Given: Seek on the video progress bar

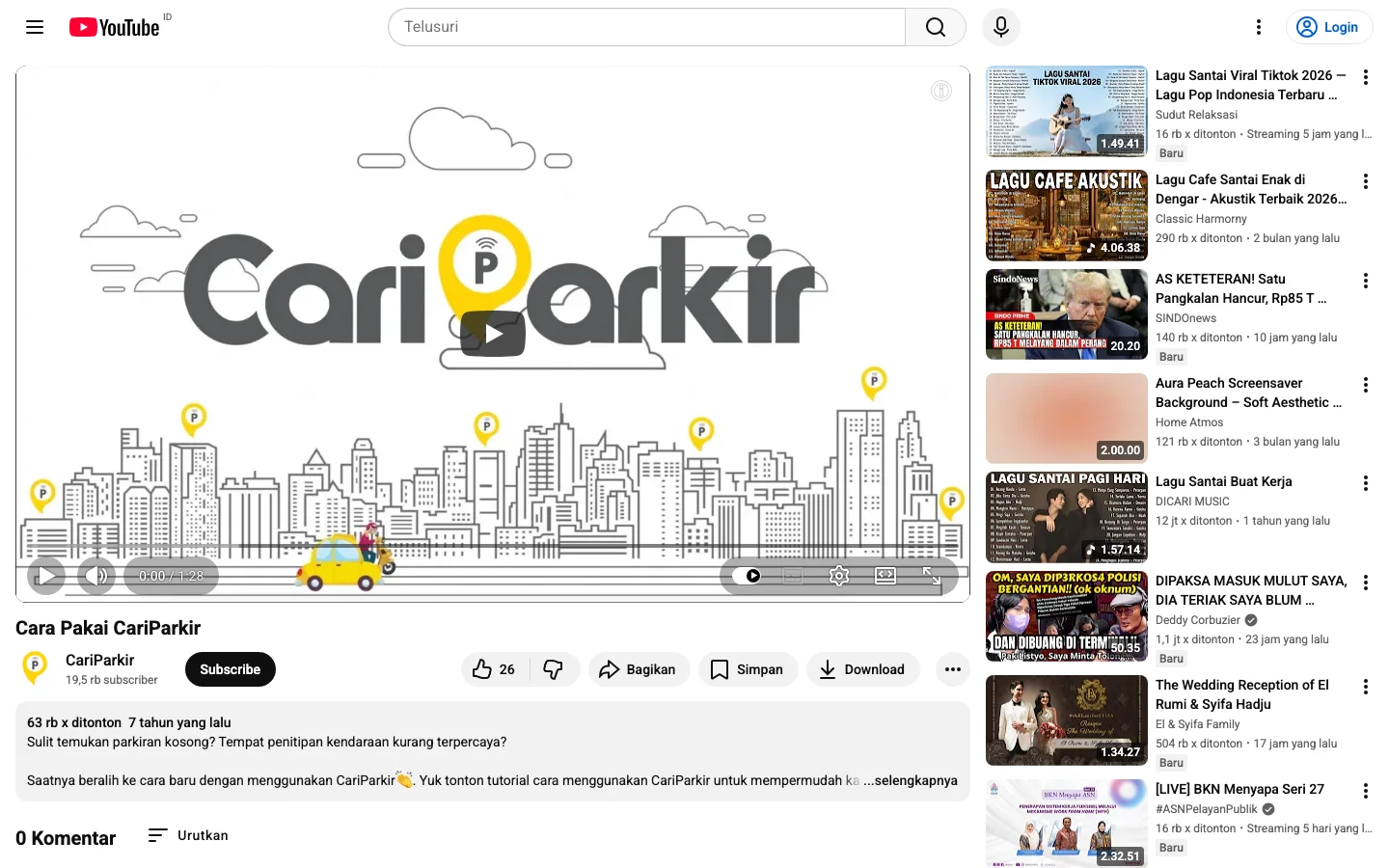Looking at the screenshot, I should [493, 547].
